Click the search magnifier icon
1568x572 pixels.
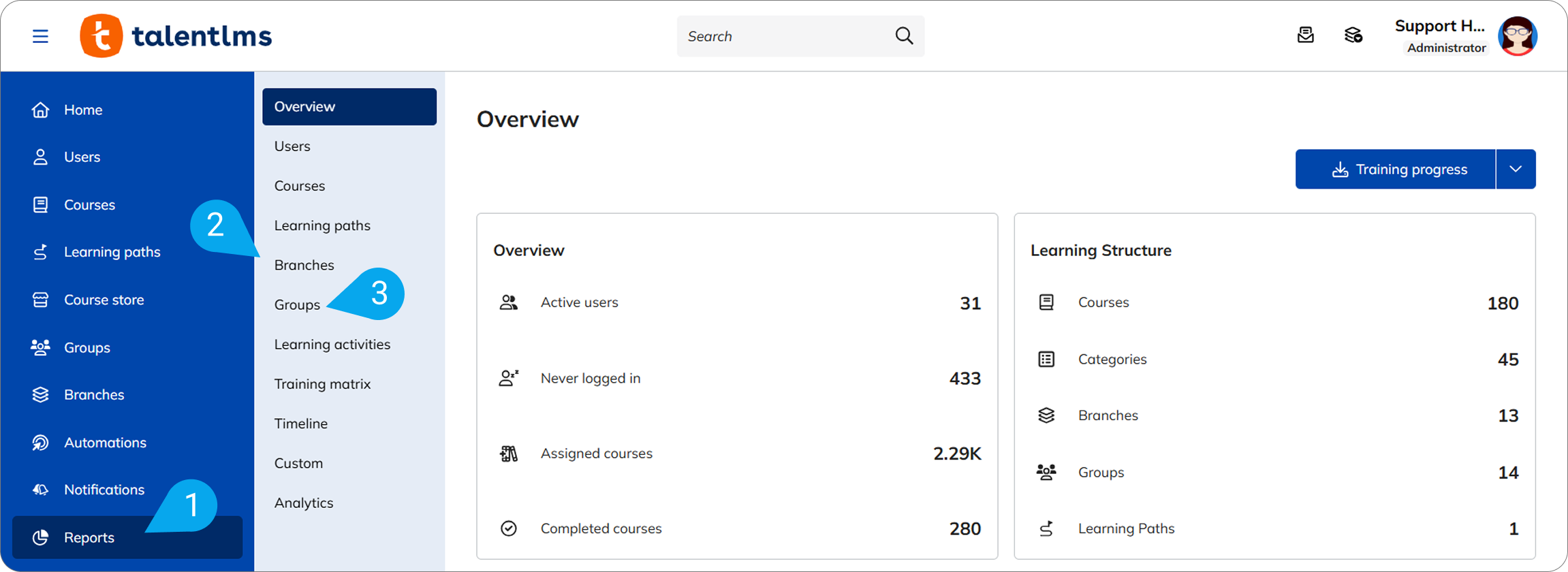click(x=904, y=36)
